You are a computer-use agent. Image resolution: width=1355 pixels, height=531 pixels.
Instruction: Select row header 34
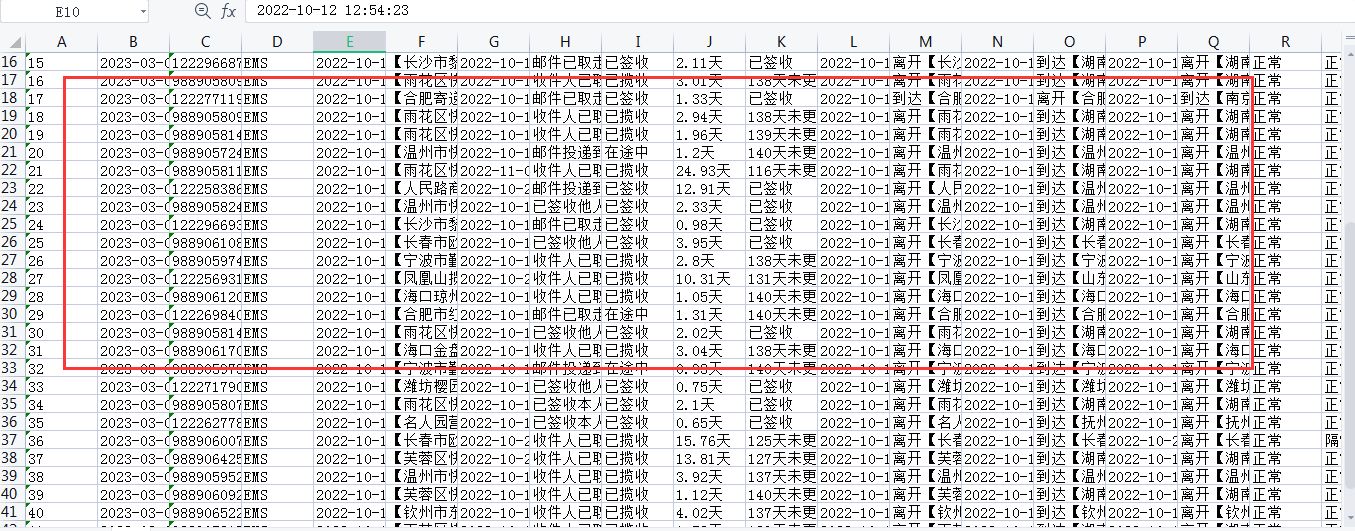12,386
